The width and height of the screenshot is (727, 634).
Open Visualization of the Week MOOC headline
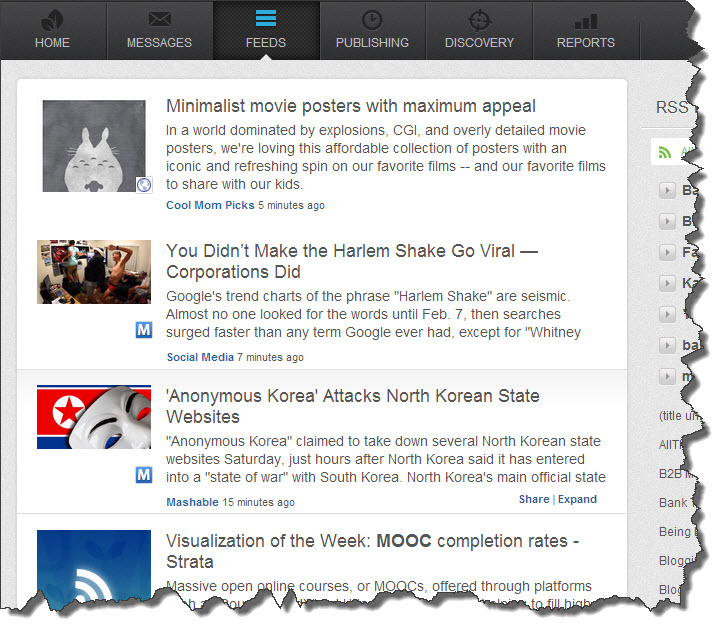pos(372,551)
